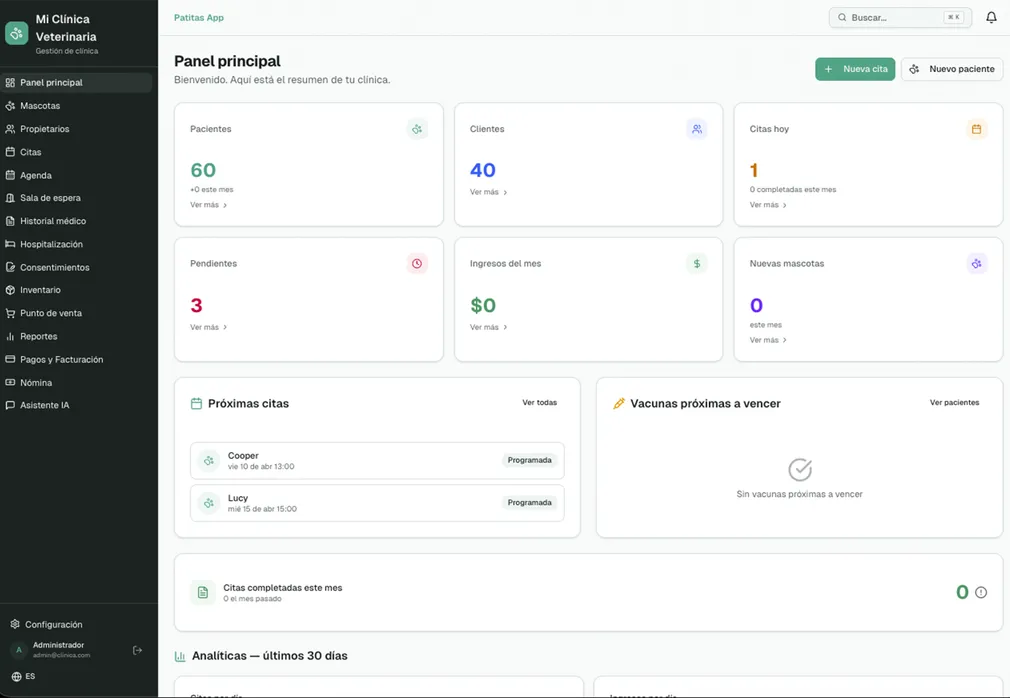Open notifications via the bell icon
Viewport: 1010px width, 698px height.
990,17
